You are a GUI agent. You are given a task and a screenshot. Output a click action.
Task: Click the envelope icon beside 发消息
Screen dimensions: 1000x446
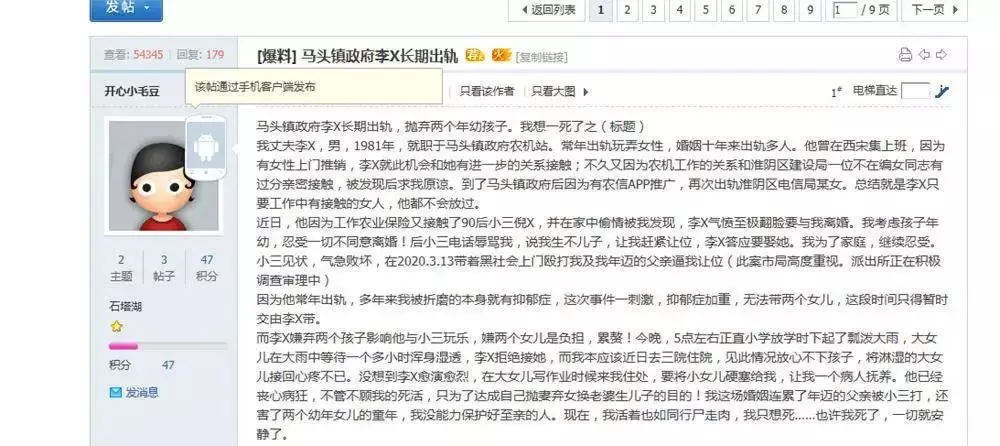(114, 393)
